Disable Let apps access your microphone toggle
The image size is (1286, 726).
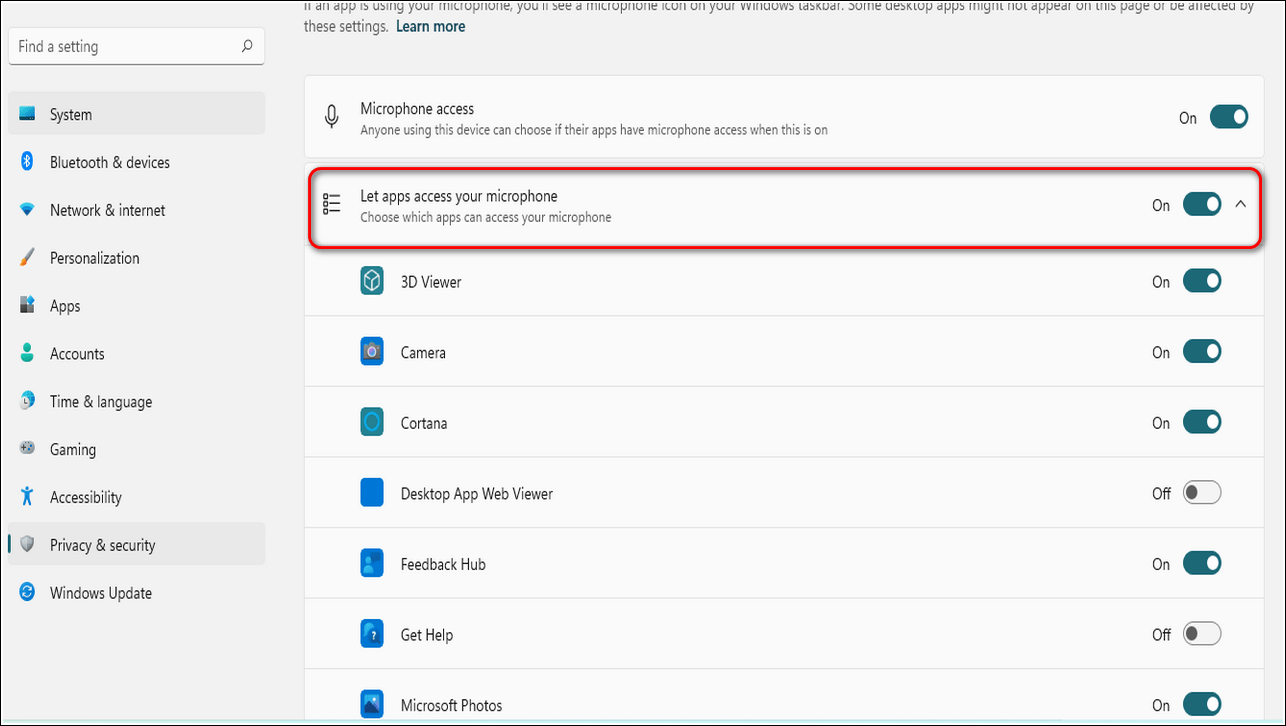pos(1201,204)
